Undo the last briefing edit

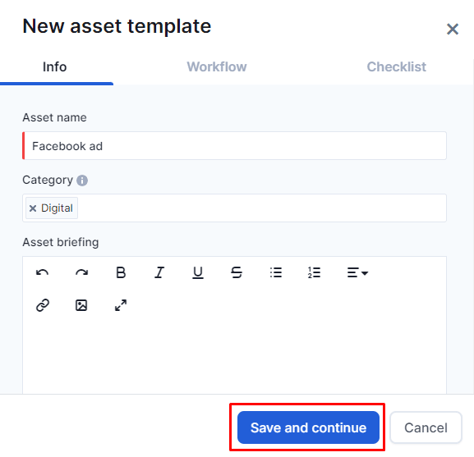(x=42, y=273)
